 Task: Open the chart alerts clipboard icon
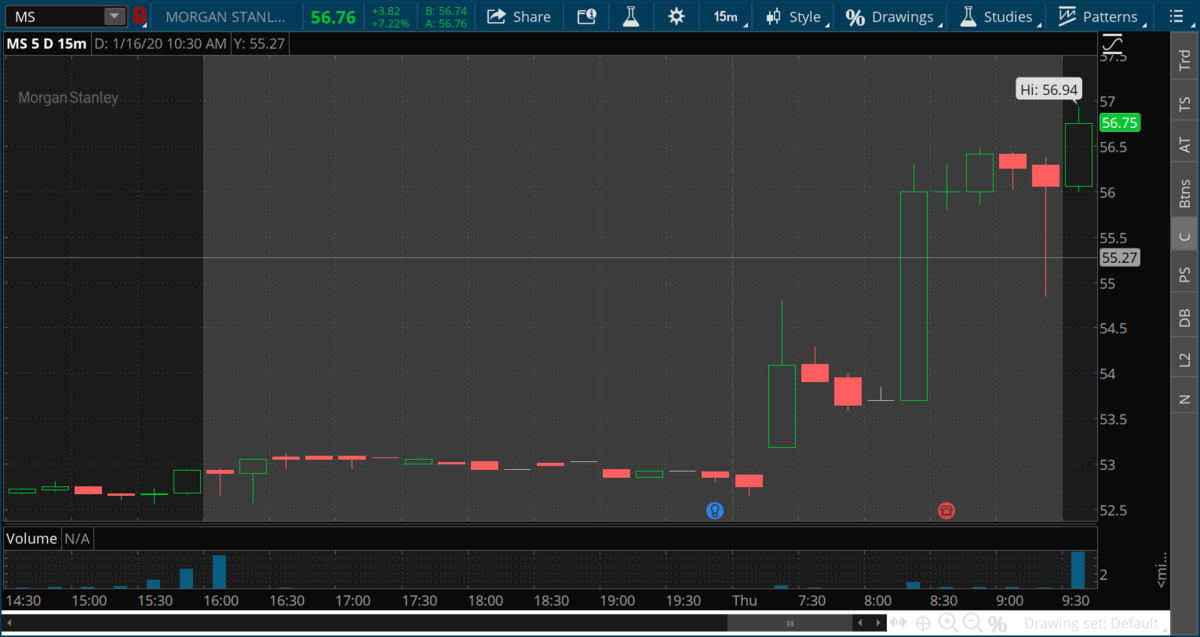586,16
